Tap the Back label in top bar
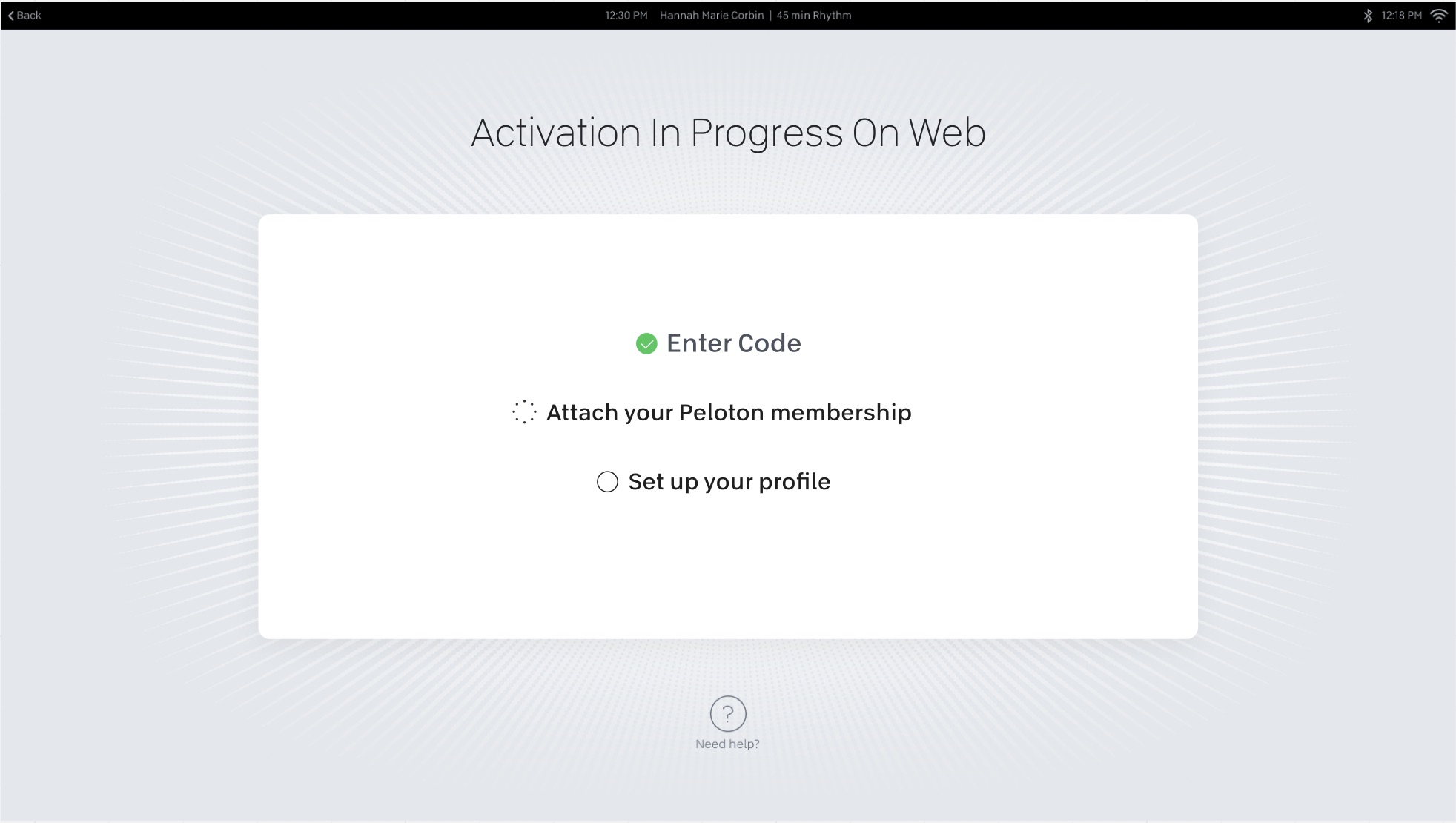 coord(29,16)
